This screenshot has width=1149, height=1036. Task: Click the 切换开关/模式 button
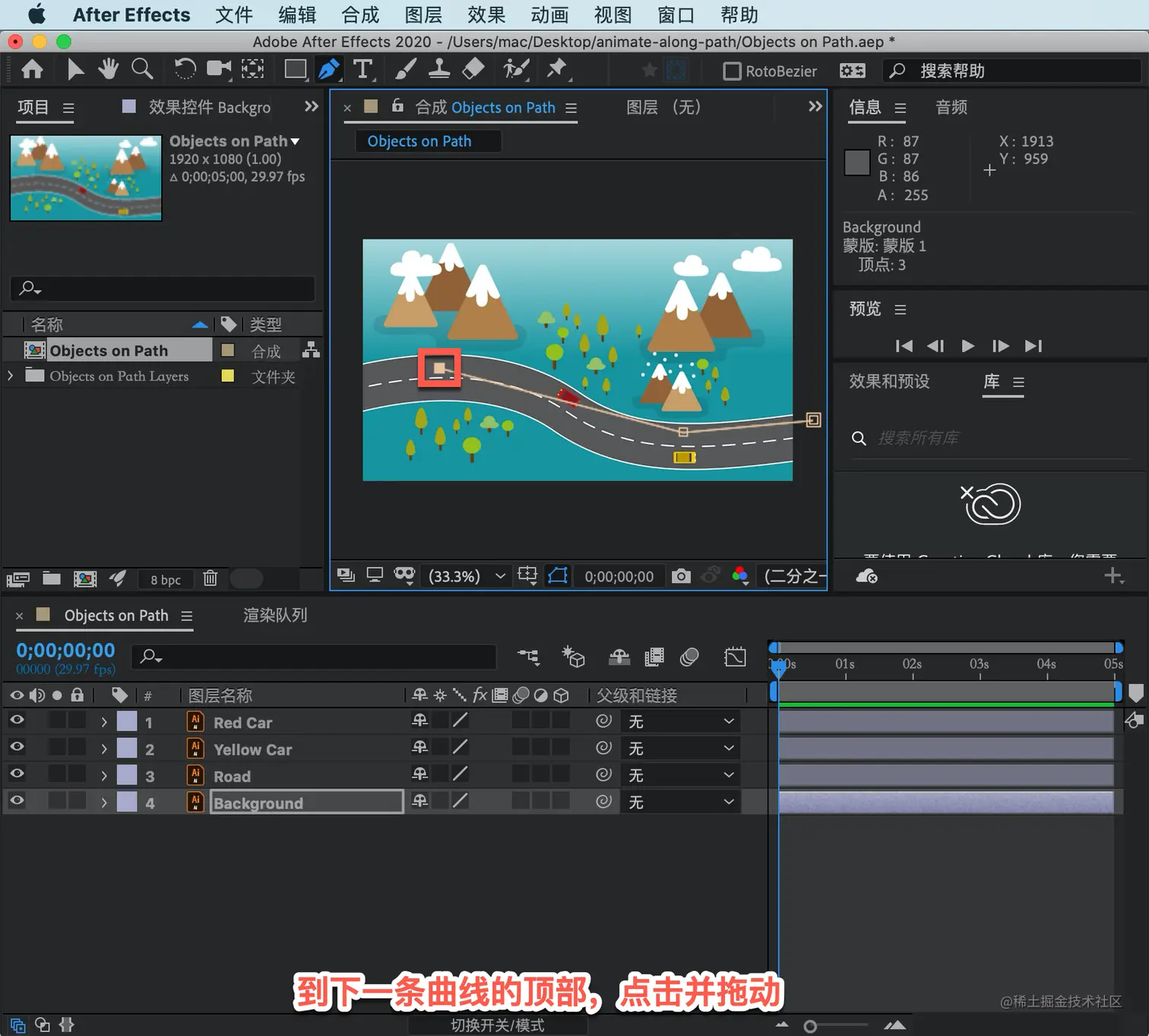coord(498,1025)
